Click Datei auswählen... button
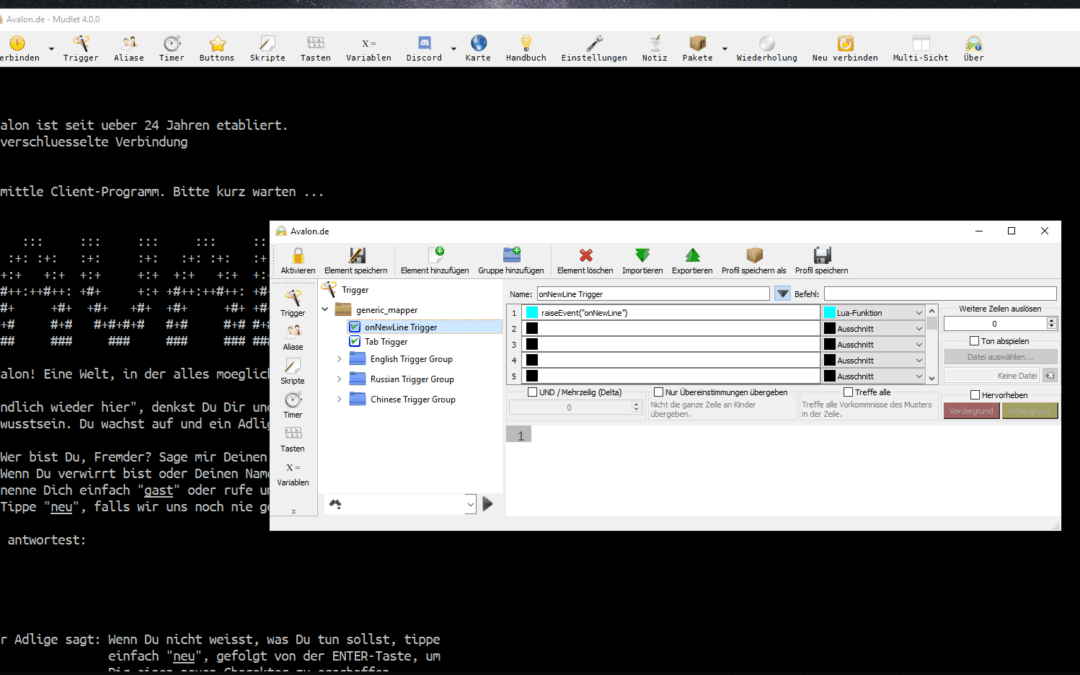 pyautogui.click(x=1000, y=357)
